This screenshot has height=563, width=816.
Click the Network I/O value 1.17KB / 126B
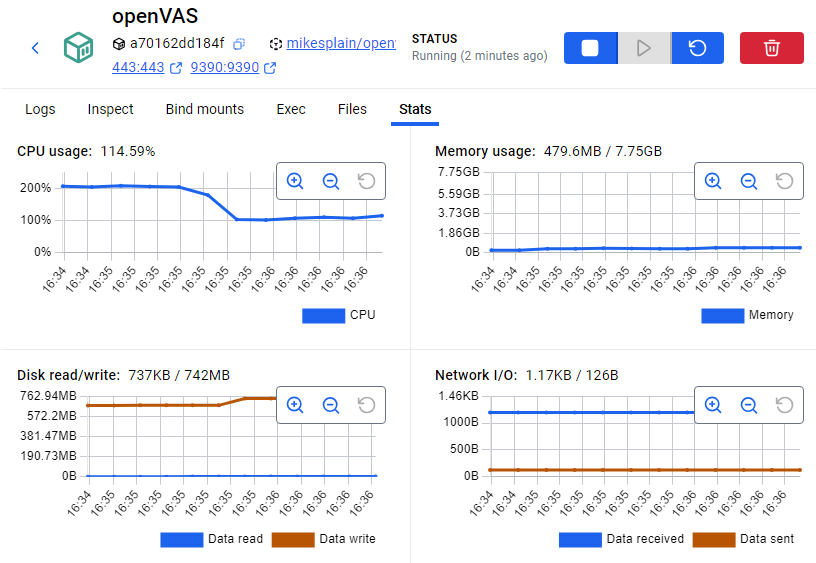tap(572, 375)
